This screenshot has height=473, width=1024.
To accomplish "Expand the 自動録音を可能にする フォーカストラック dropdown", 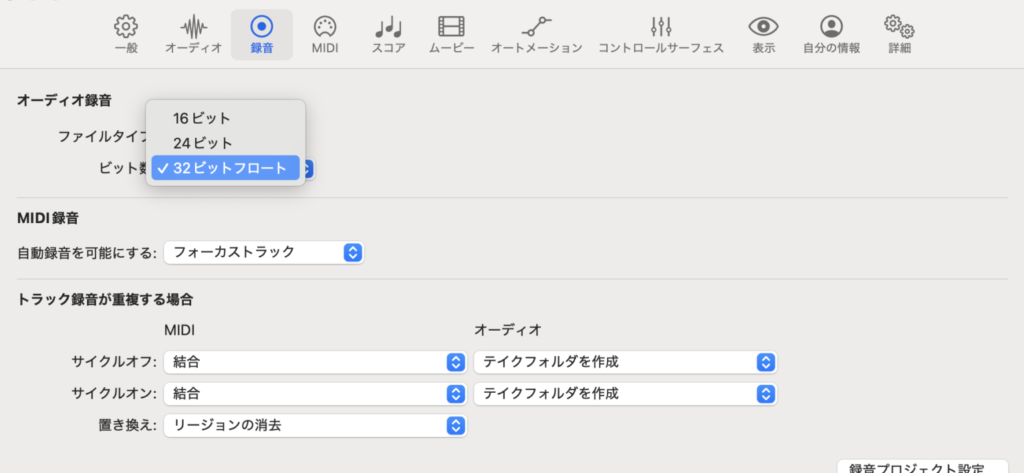I will (x=263, y=252).
